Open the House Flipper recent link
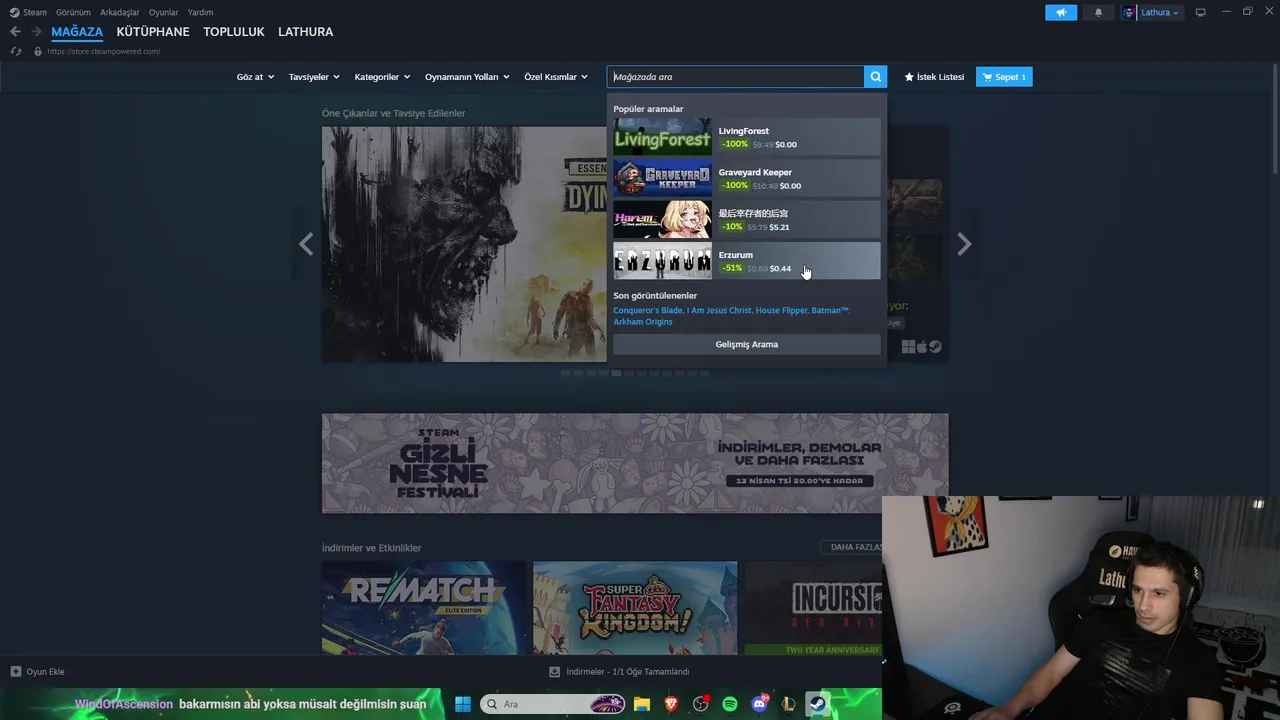Viewport: 1280px width, 720px height. [782, 310]
